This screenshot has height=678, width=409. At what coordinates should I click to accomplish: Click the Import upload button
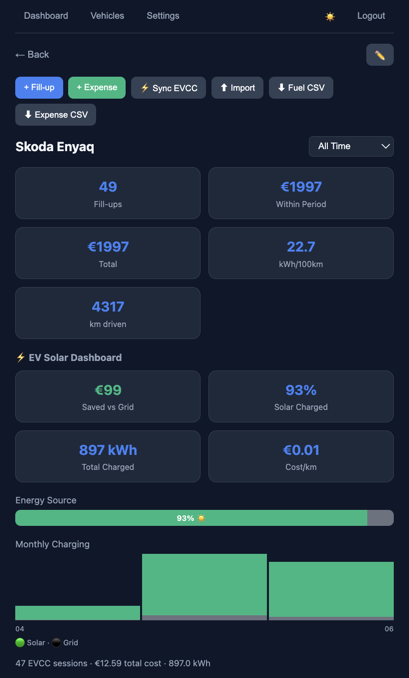(237, 88)
